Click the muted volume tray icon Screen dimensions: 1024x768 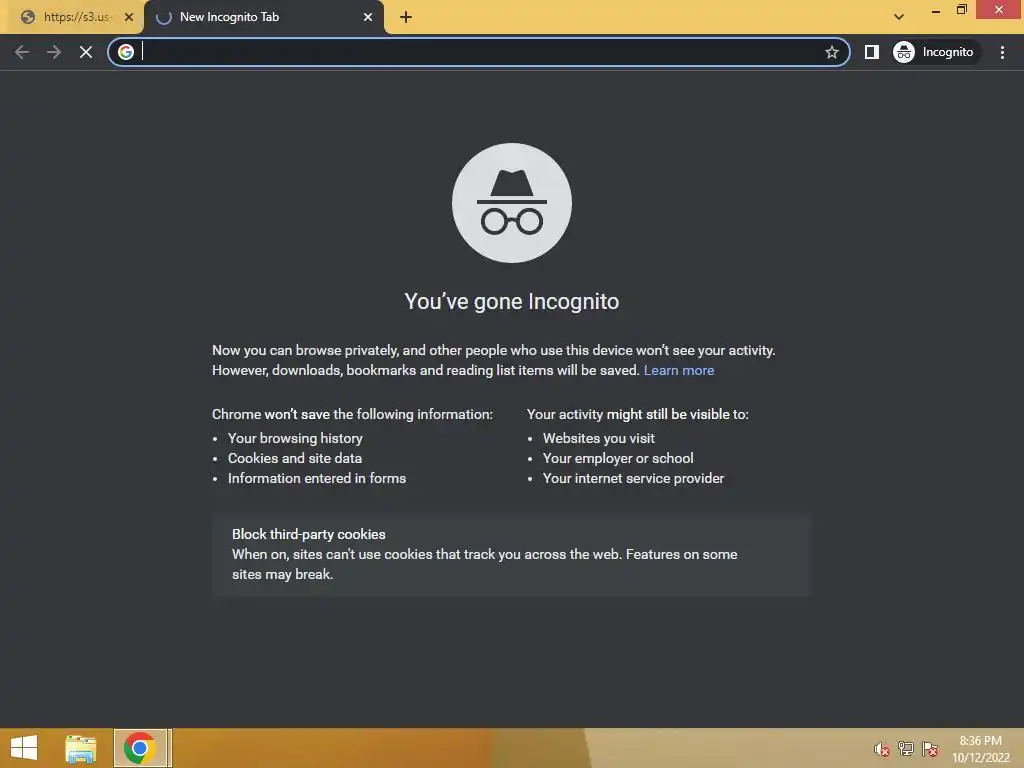click(881, 749)
